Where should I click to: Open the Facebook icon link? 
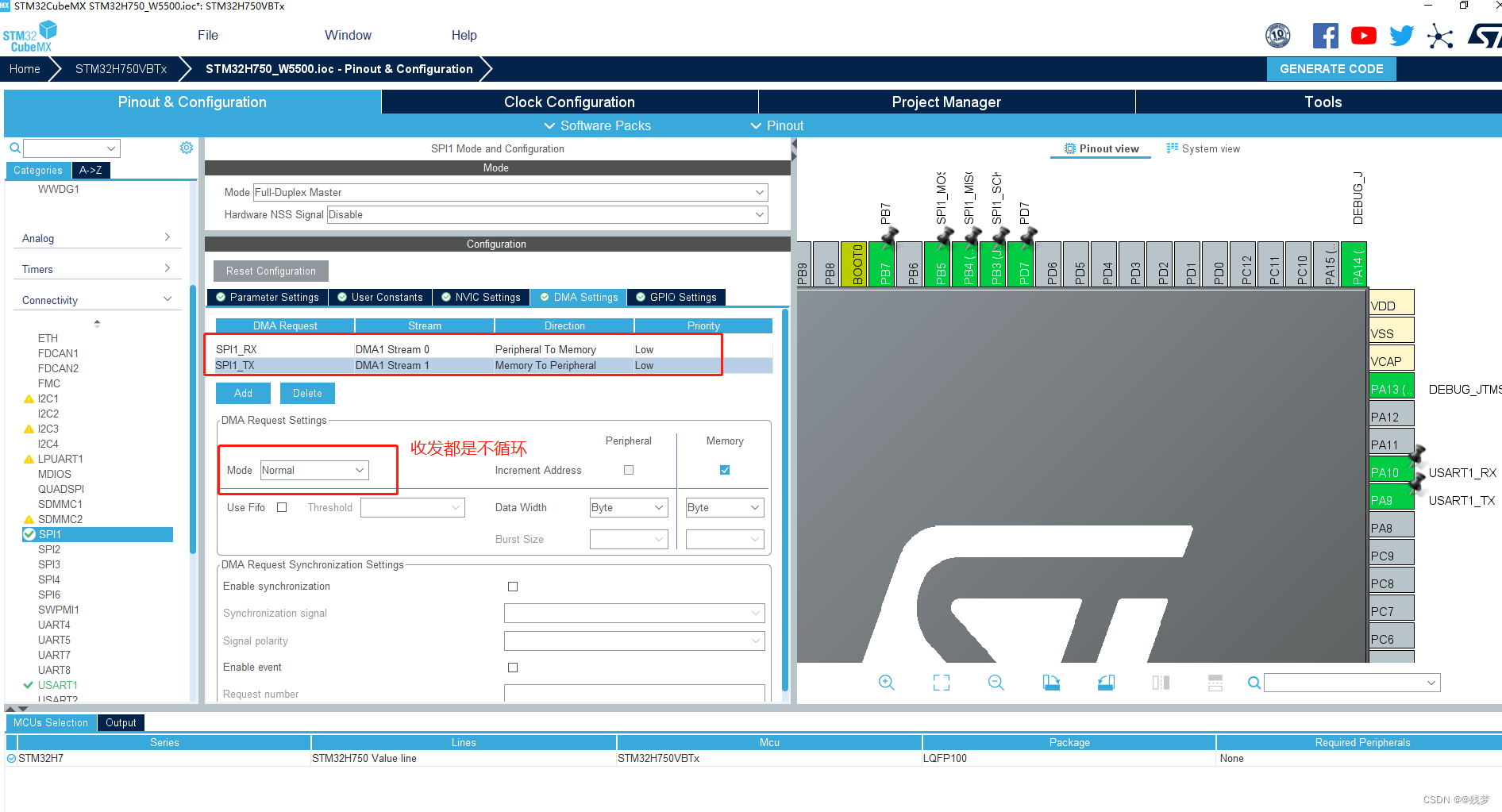[x=1325, y=36]
